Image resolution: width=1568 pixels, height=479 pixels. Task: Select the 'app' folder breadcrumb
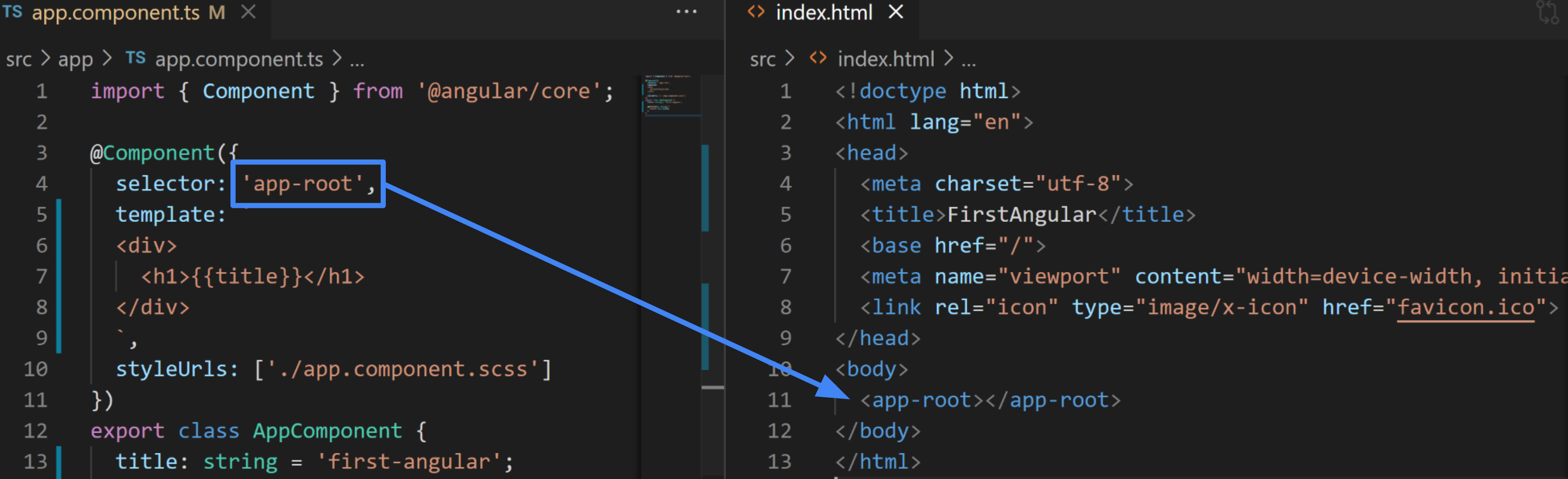coord(75,59)
